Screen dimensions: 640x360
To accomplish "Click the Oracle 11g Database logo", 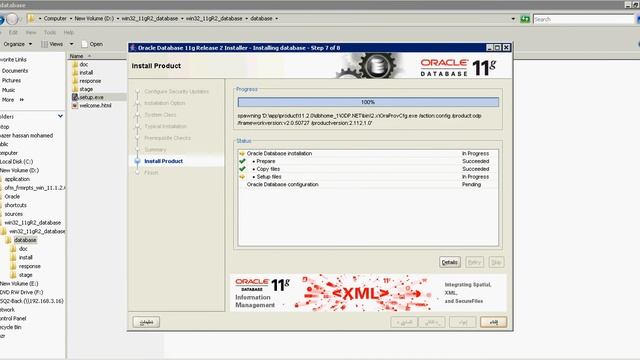I will pos(458,67).
